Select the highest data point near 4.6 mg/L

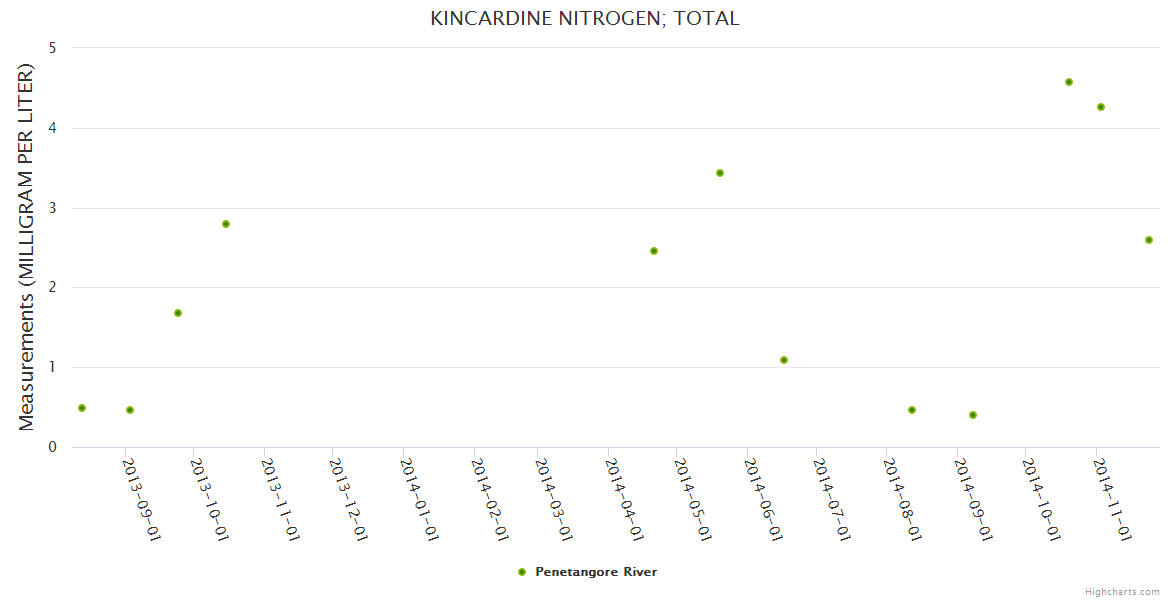pos(1069,82)
